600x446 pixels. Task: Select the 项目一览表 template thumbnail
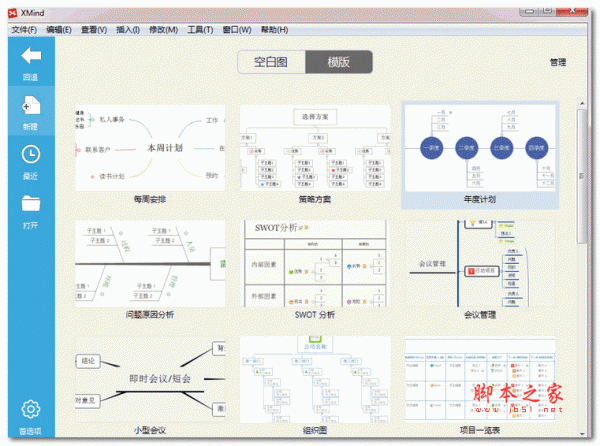pyautogui.click(x=480, y=379)
